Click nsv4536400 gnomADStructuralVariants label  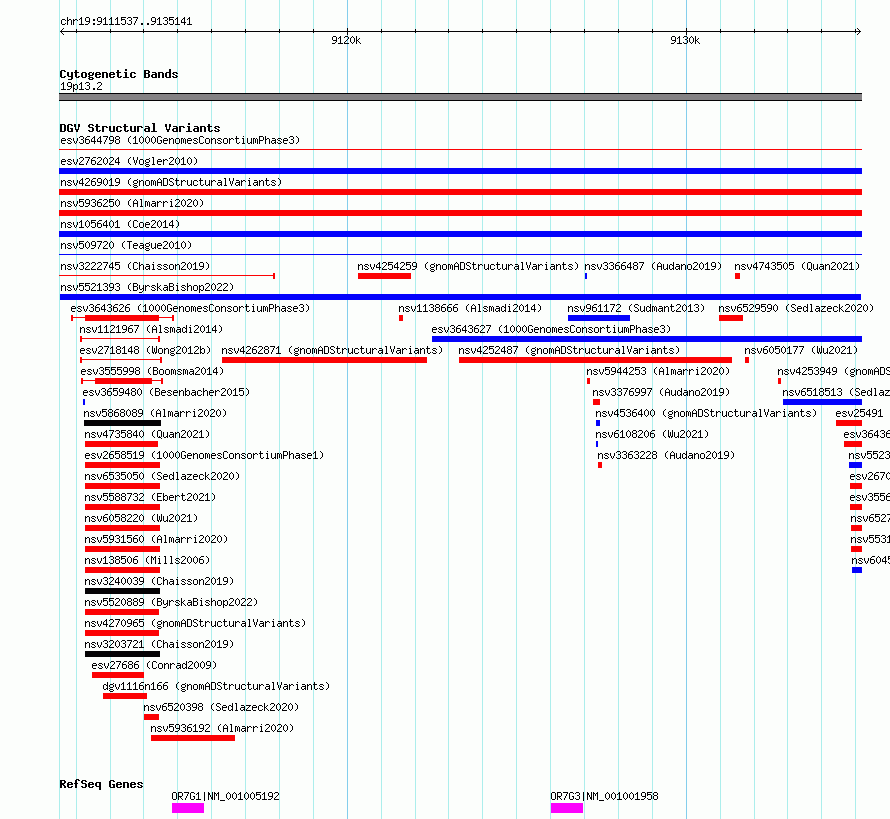click(706, 413)
